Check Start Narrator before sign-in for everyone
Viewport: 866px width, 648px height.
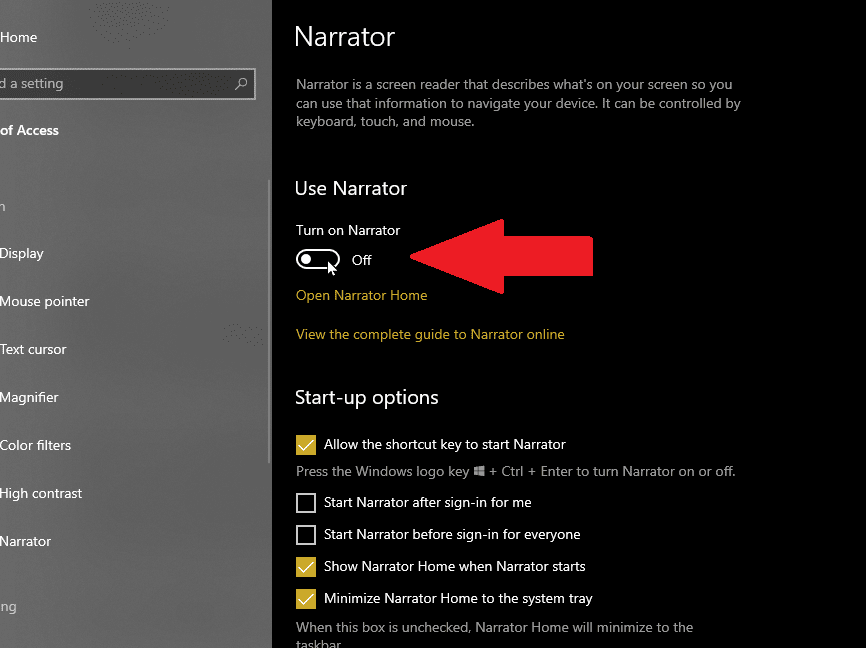pyautogui.click(x=305, y=535)
